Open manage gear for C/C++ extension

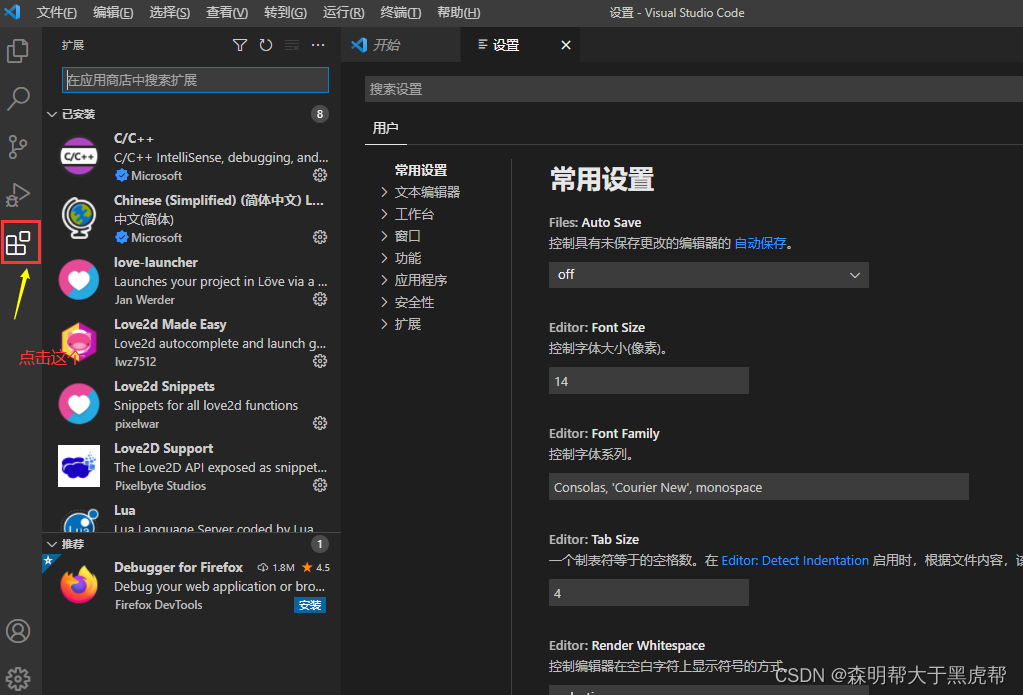click(x=320, y=175)
